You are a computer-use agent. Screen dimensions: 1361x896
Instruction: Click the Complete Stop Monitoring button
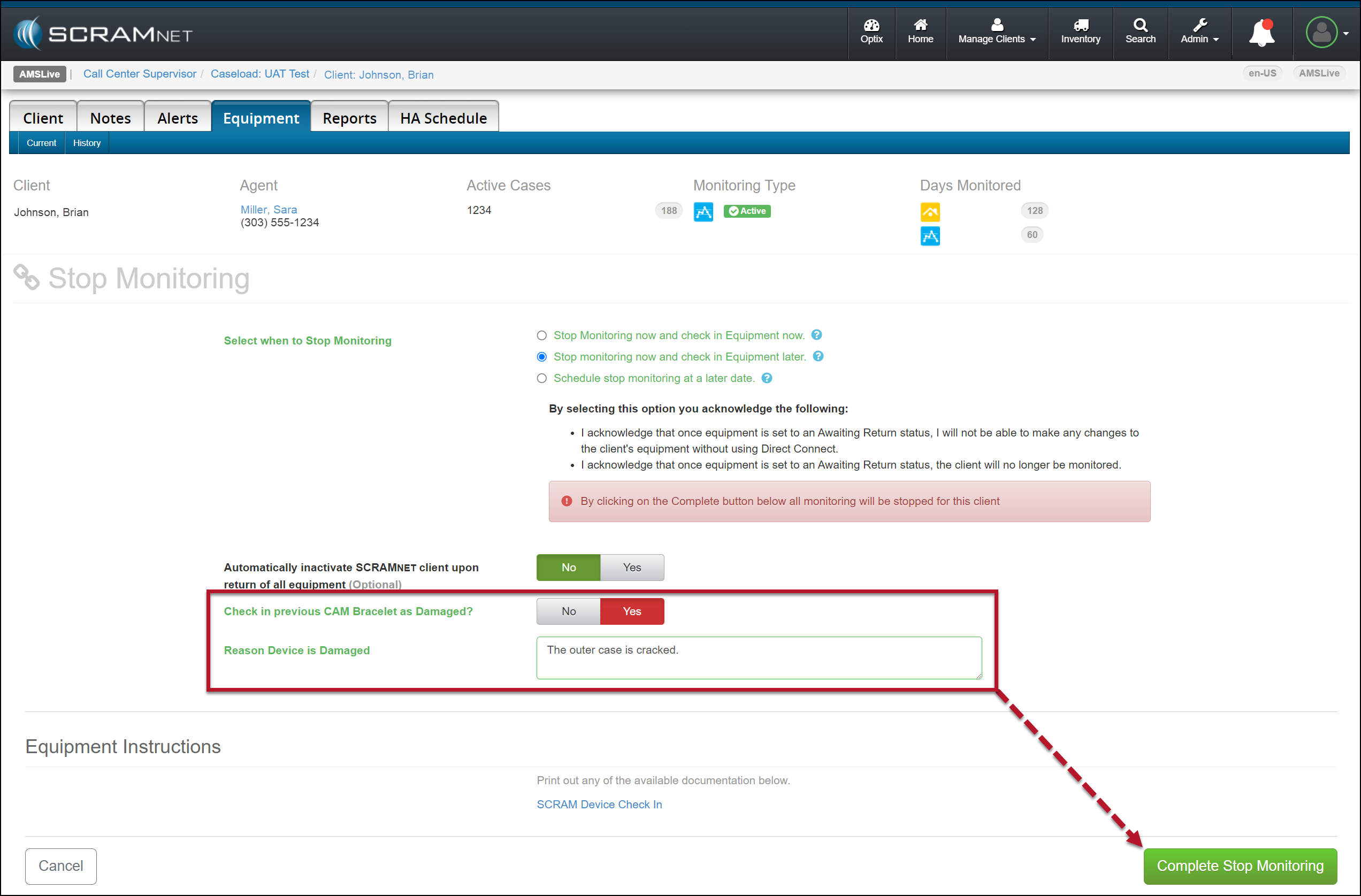click(x=1239, y=866)
